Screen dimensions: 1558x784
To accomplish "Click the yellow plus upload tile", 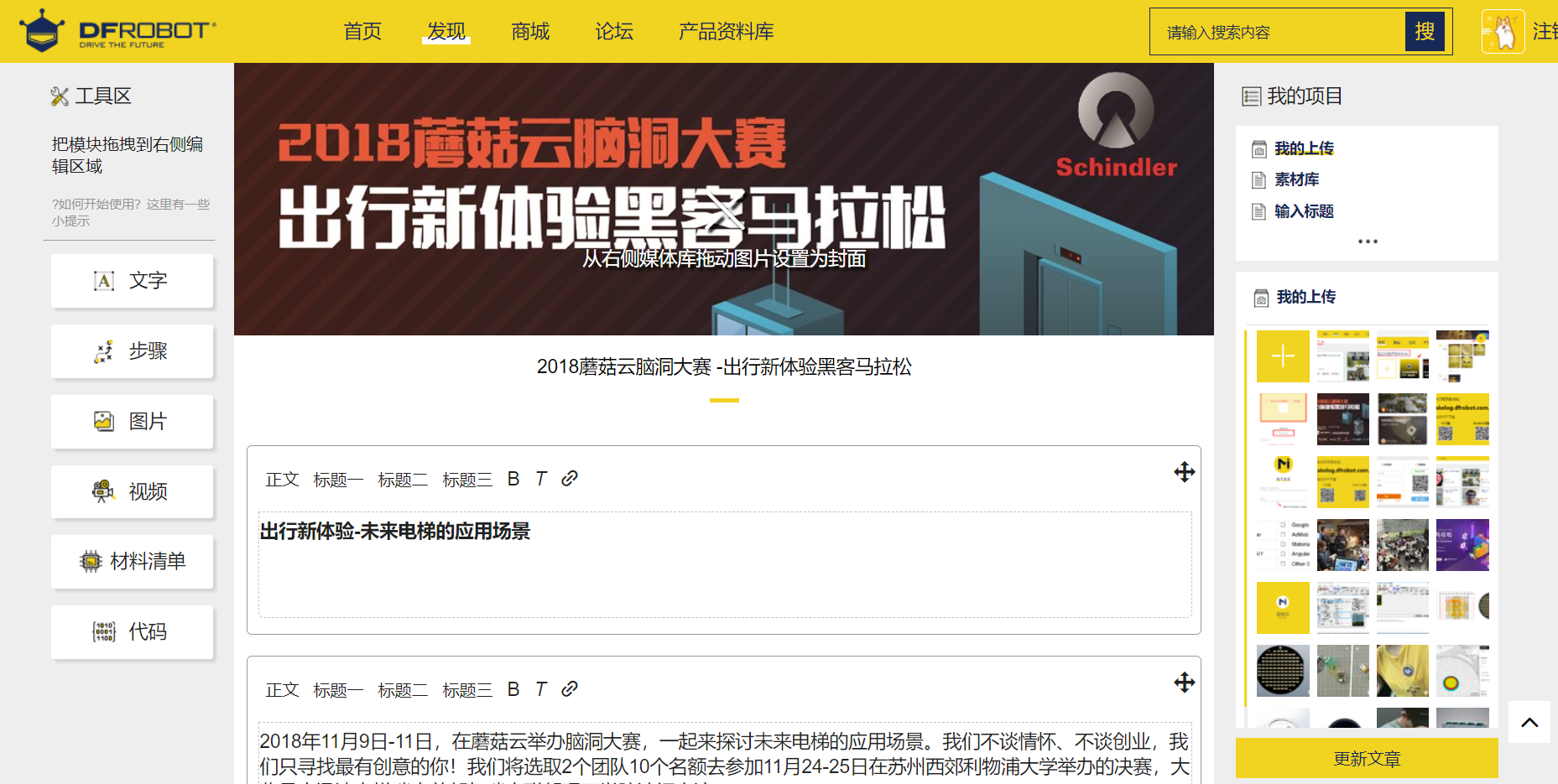I will point(1283,356).
